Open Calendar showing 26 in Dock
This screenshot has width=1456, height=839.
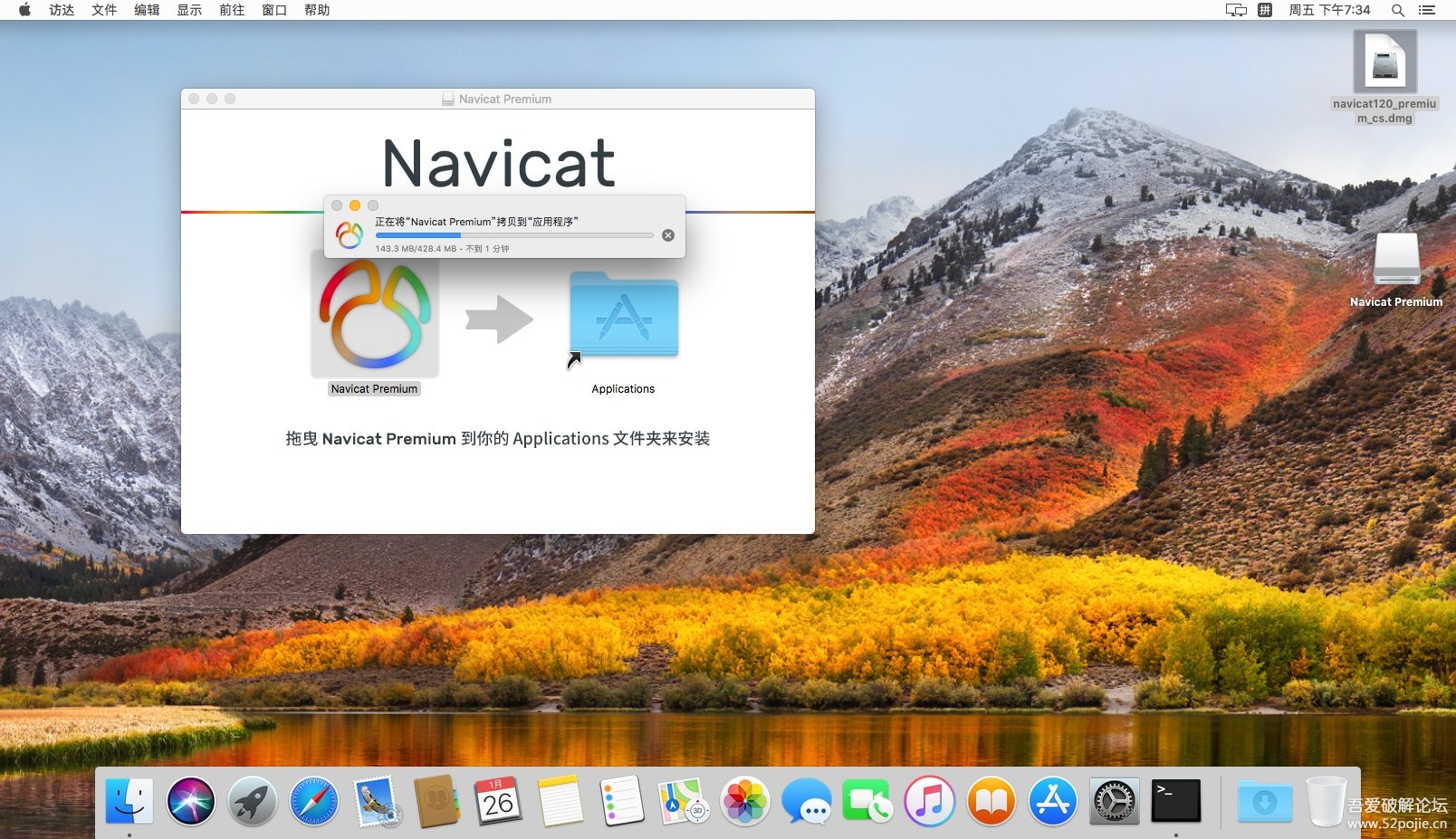tap(499, 801)
